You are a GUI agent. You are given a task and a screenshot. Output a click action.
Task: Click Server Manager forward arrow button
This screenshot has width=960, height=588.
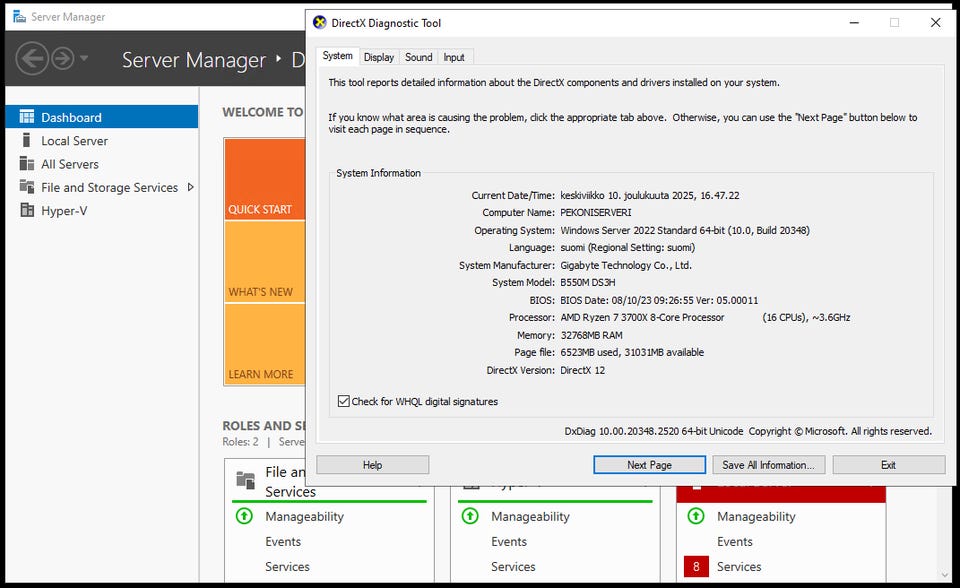[x=62, y=59]
